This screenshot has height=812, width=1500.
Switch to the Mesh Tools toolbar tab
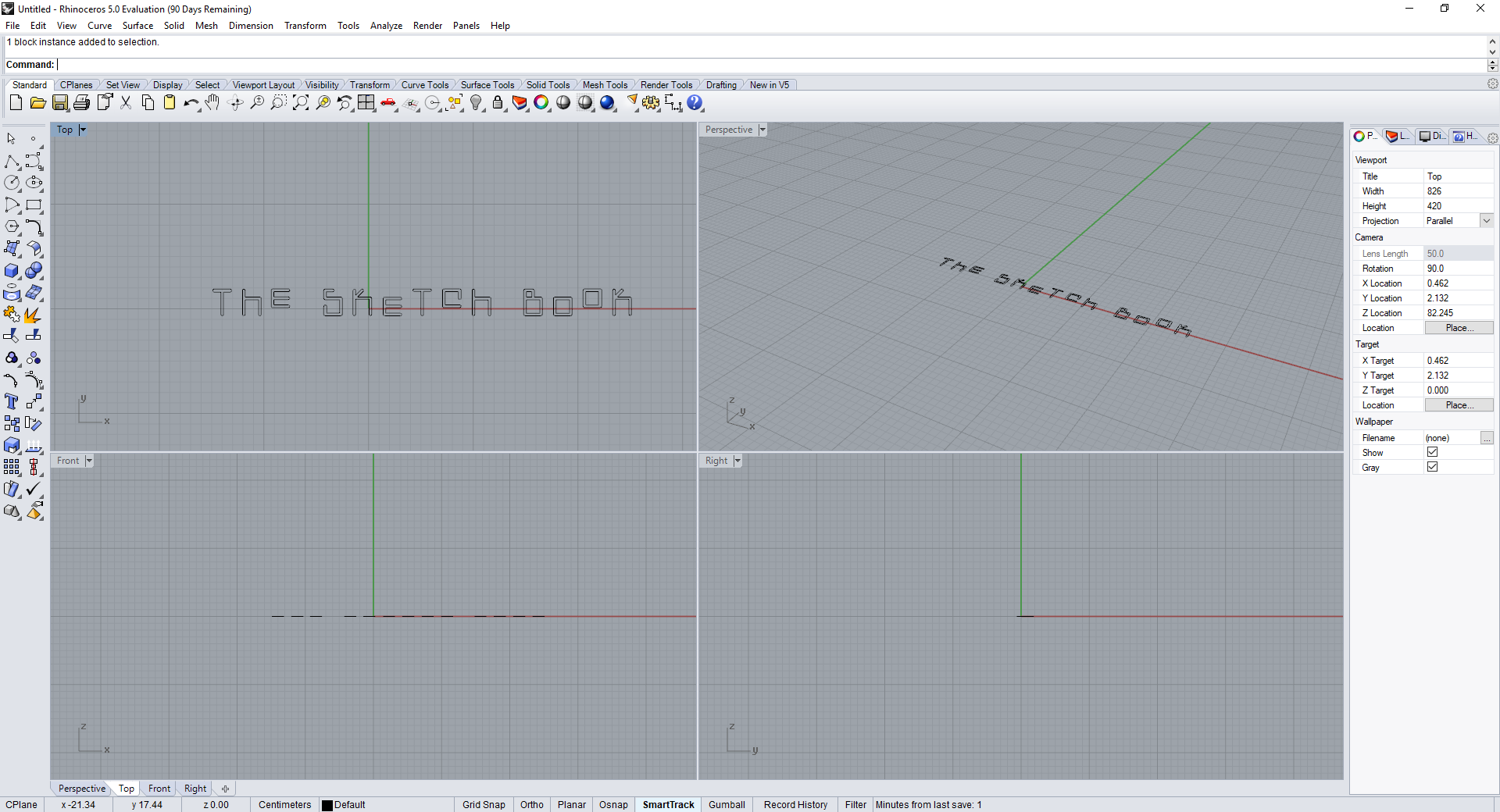coord(605,85)
